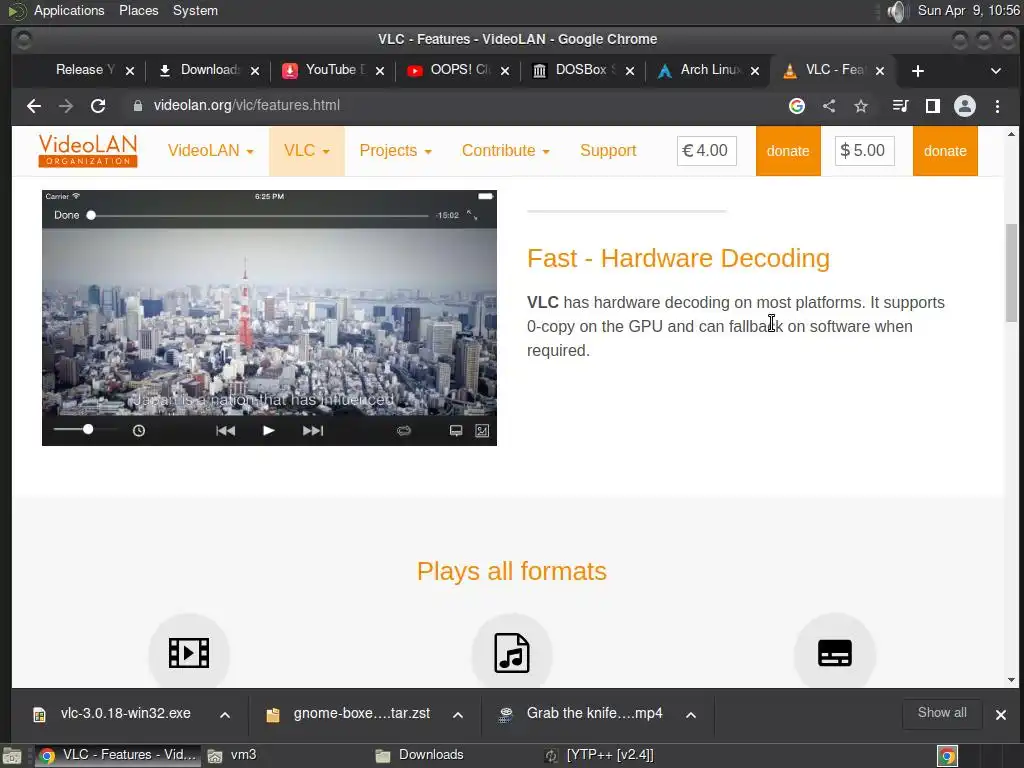
Task: Share this page via share icon
Action: click(829, 106)
